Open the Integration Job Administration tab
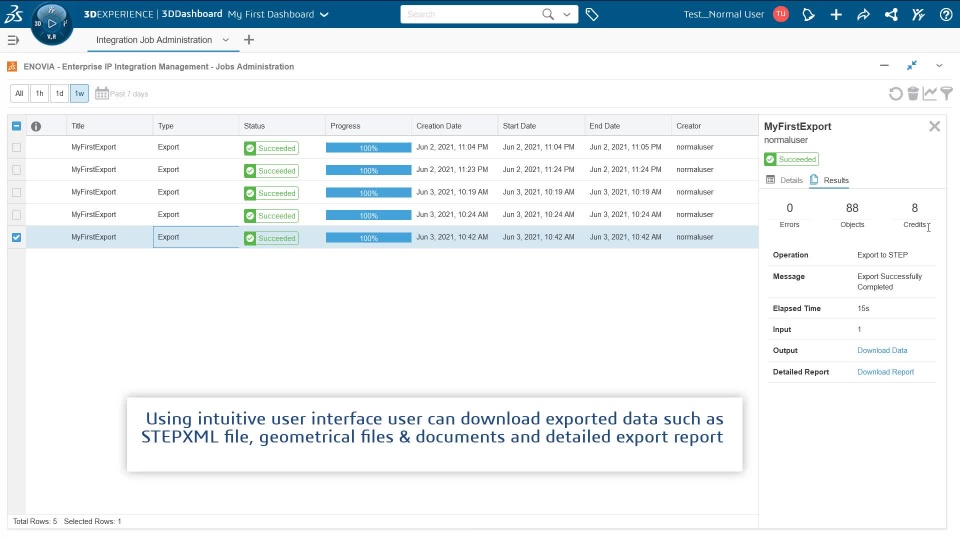The image size is (960, 540). click(154, 40)
